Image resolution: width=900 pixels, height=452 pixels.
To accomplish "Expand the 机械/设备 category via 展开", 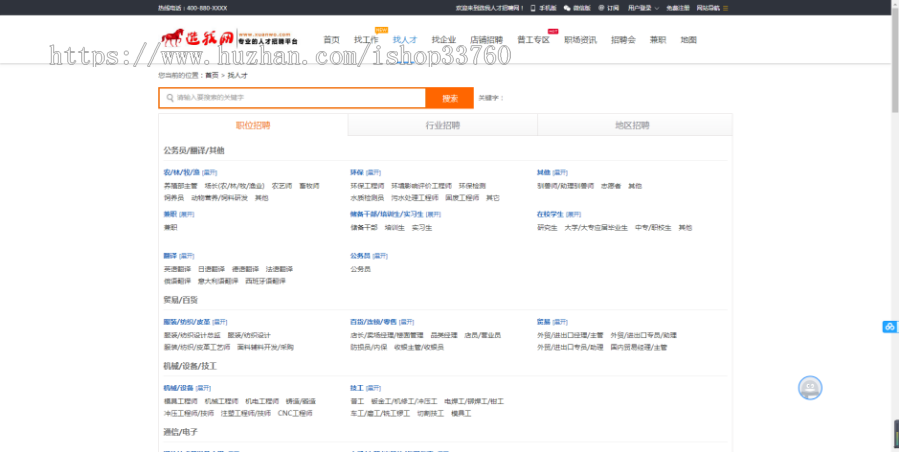I will click(x=203, y=388).
